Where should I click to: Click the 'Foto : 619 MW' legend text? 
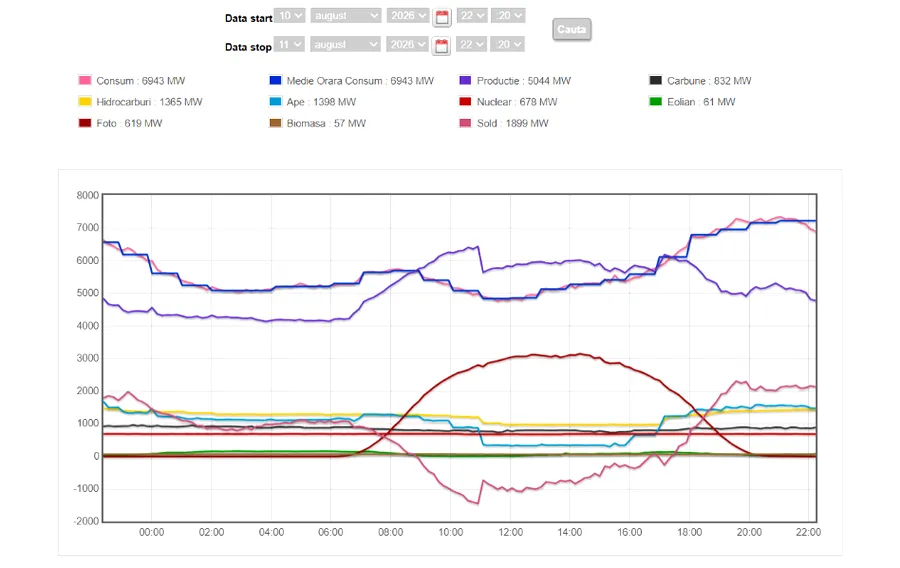[129, 123]
